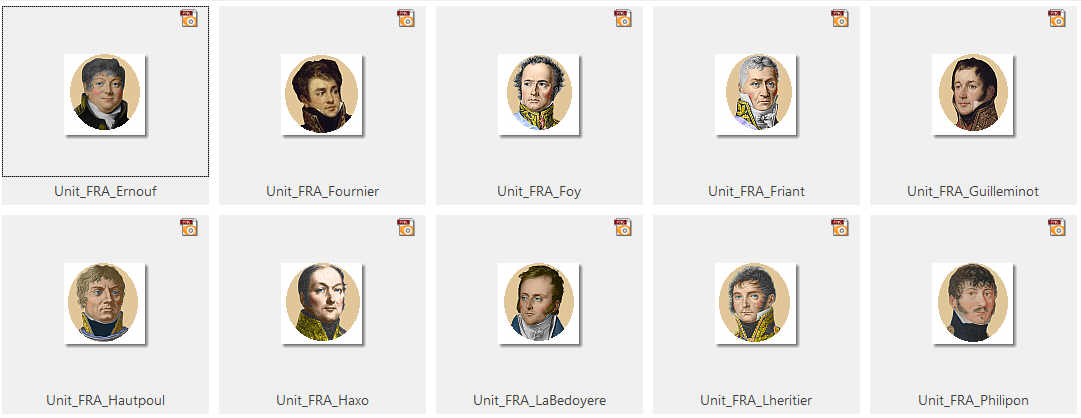The height and width of the screenshot is (418, 1081).
Task: Click the file type badge on Fournier tile
Action: coord(406,19)
